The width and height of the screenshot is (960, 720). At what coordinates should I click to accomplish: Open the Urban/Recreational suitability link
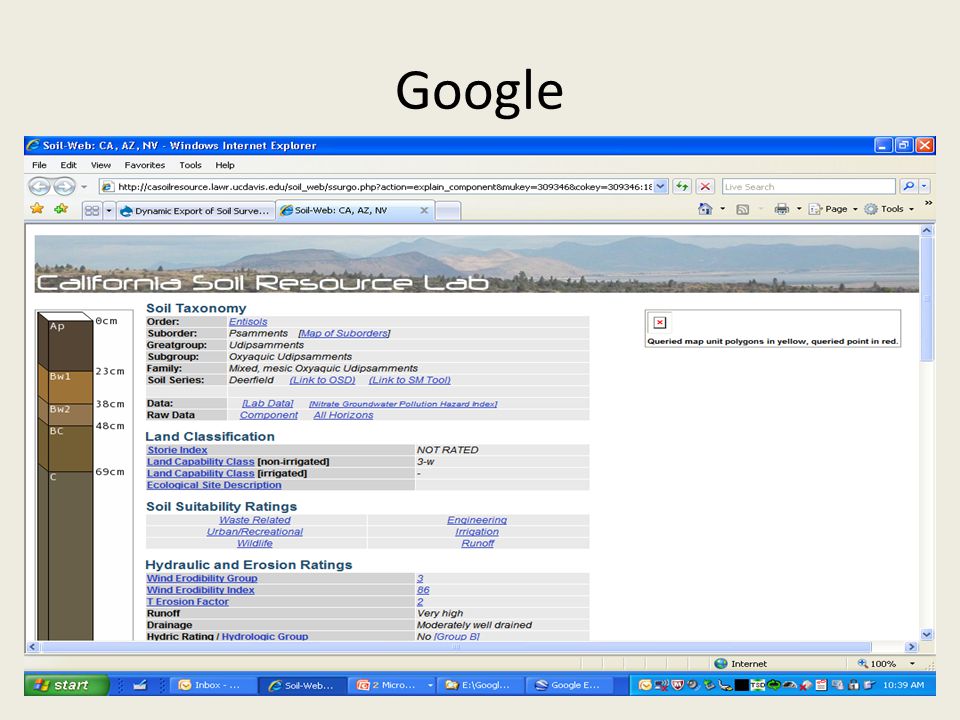pos(255,531)
